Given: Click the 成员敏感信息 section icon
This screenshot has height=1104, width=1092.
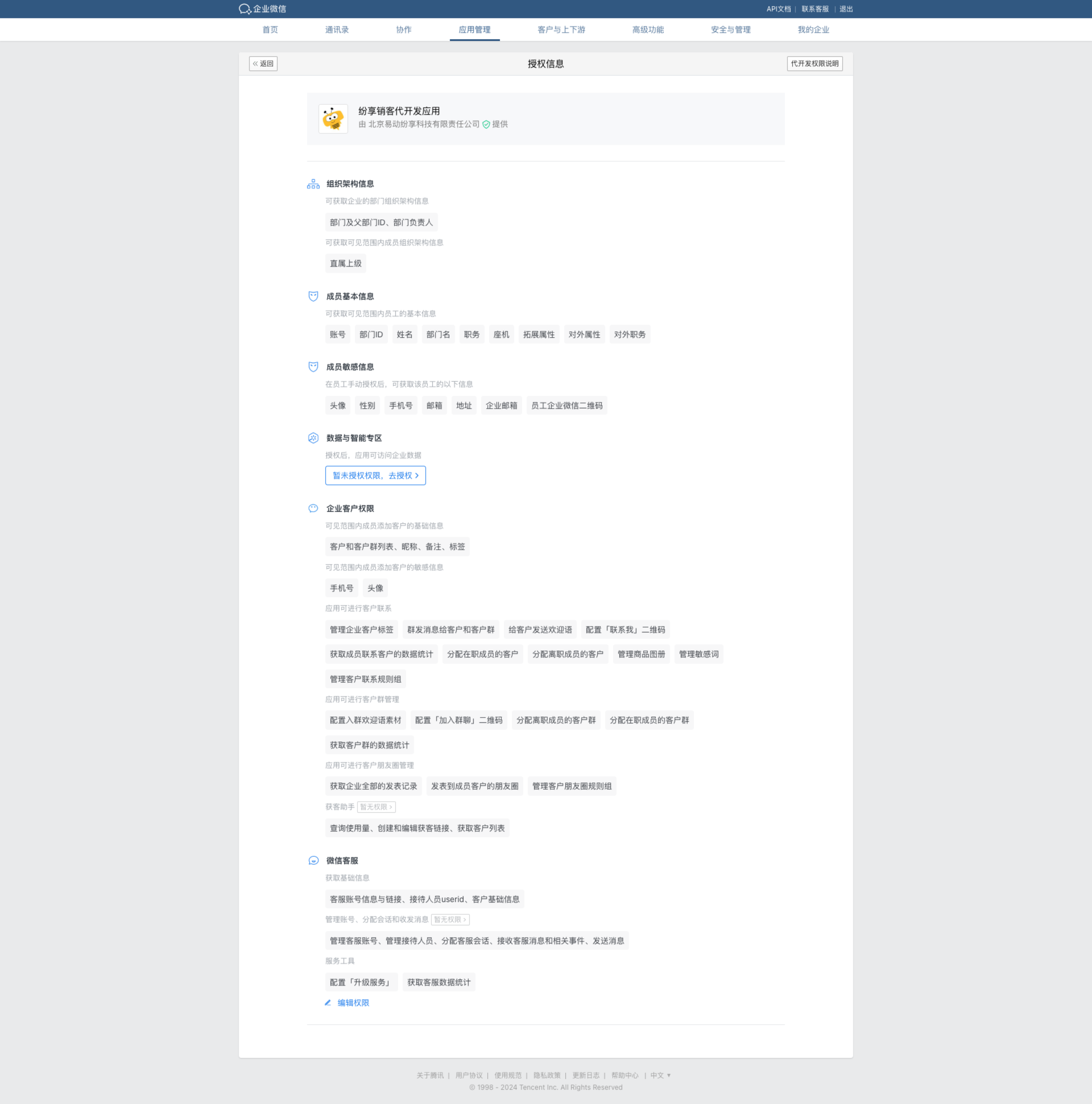Looking at the screenshot, I should pos(313,367).
